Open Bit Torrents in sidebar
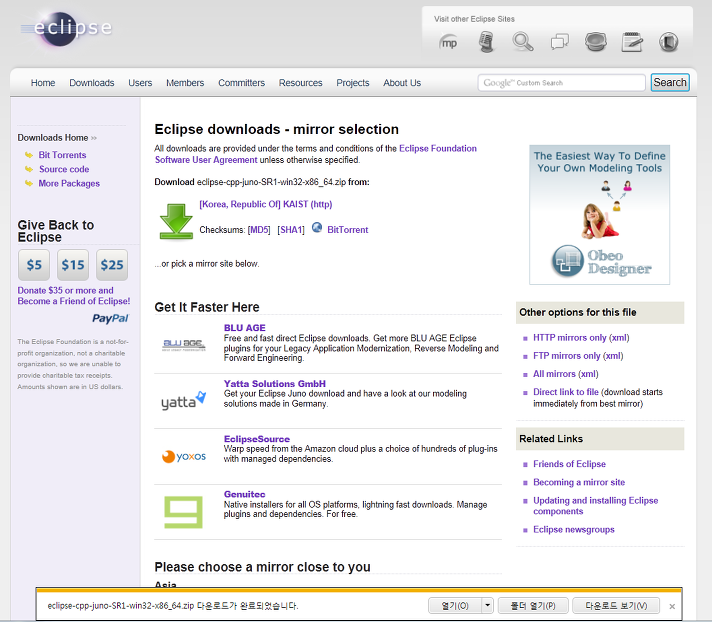The image size is (712, 622). click(62, 155)
